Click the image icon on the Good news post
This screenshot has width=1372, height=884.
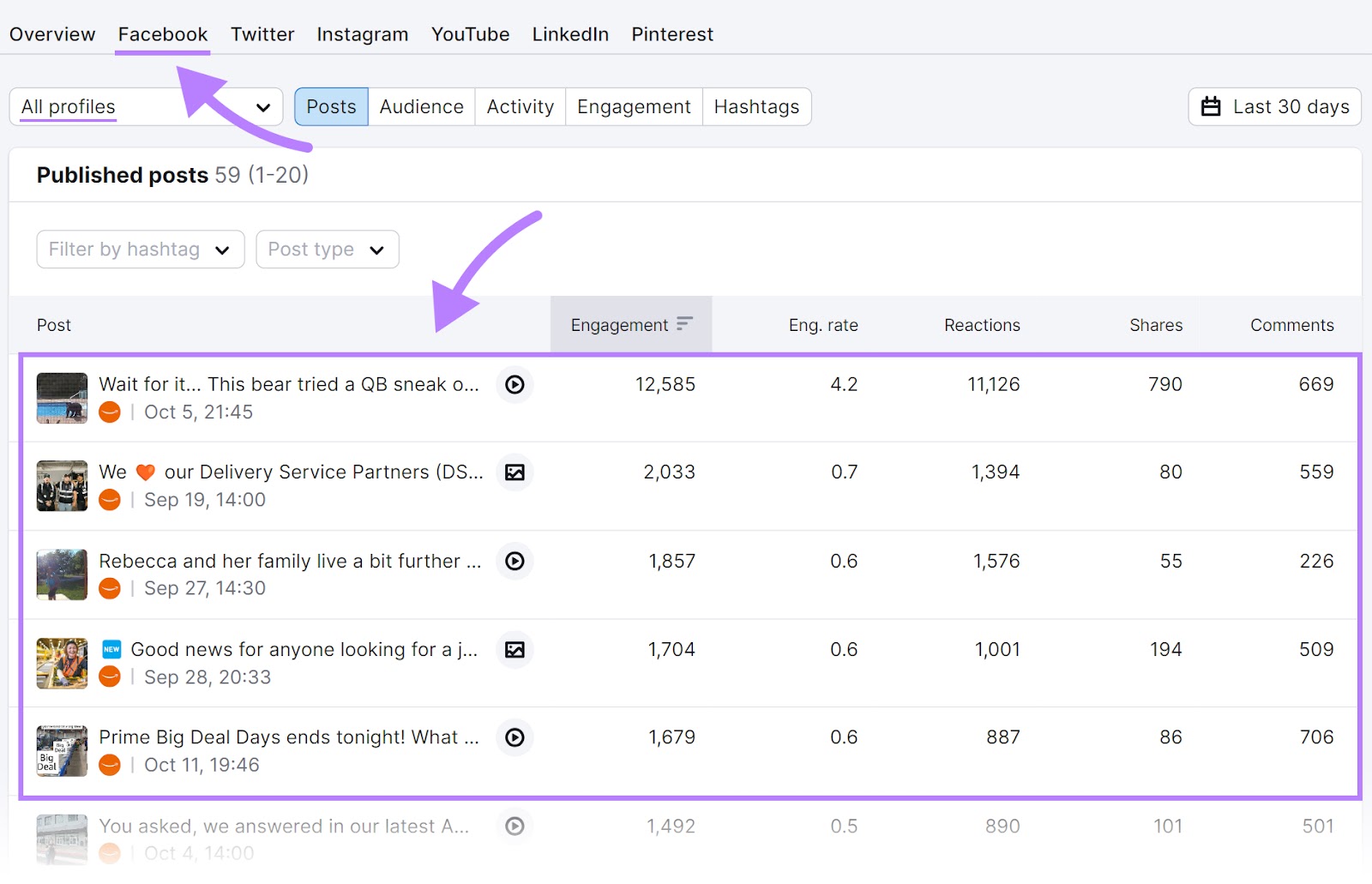(514, 649)
